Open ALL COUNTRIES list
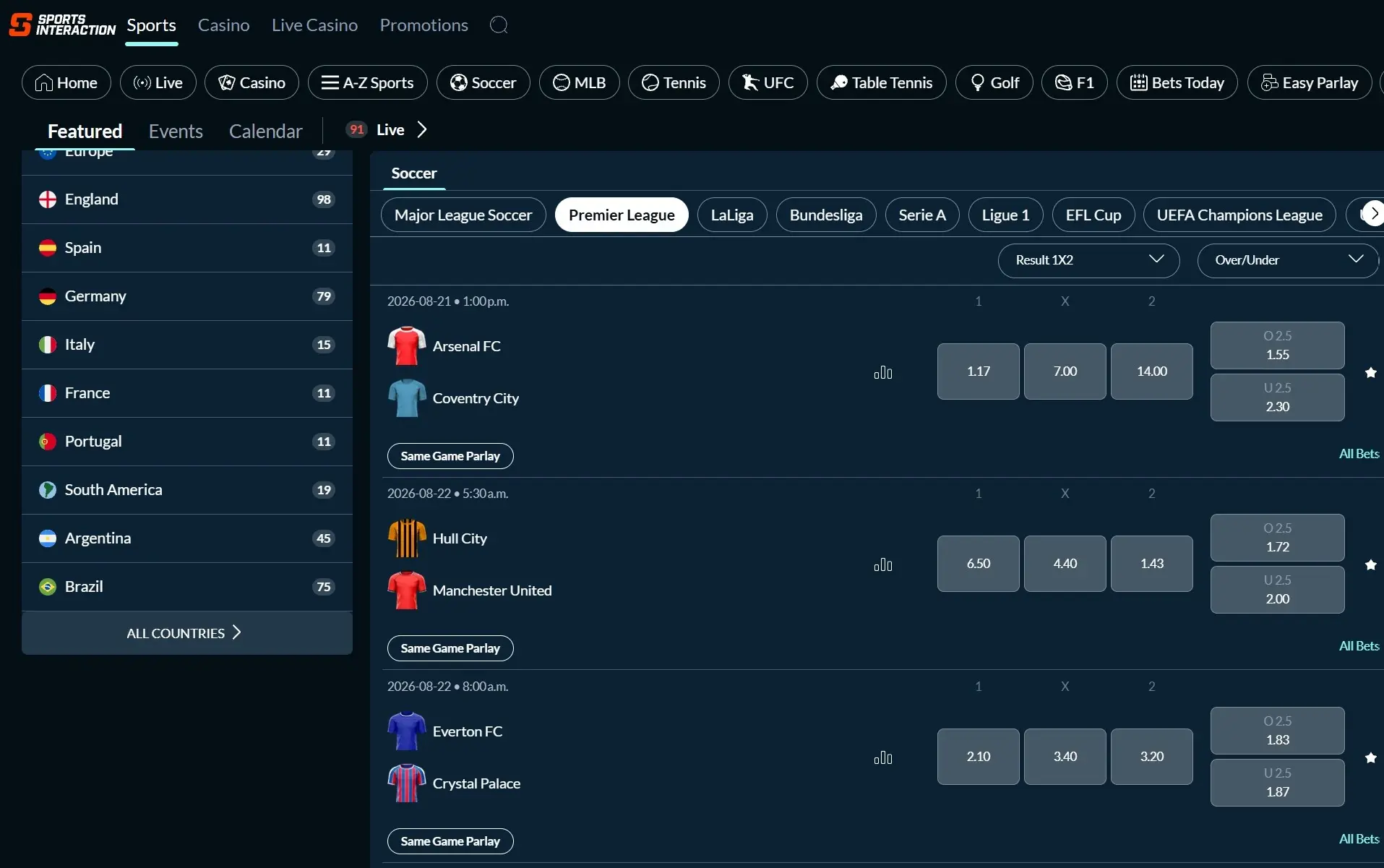1384x868 pixels. [x=187, y=633]
